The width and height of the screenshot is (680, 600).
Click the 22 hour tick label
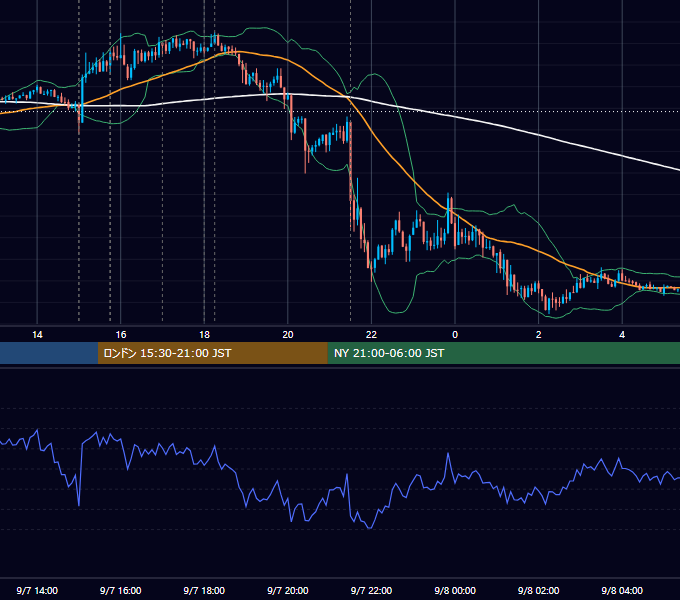coord(371,335)
